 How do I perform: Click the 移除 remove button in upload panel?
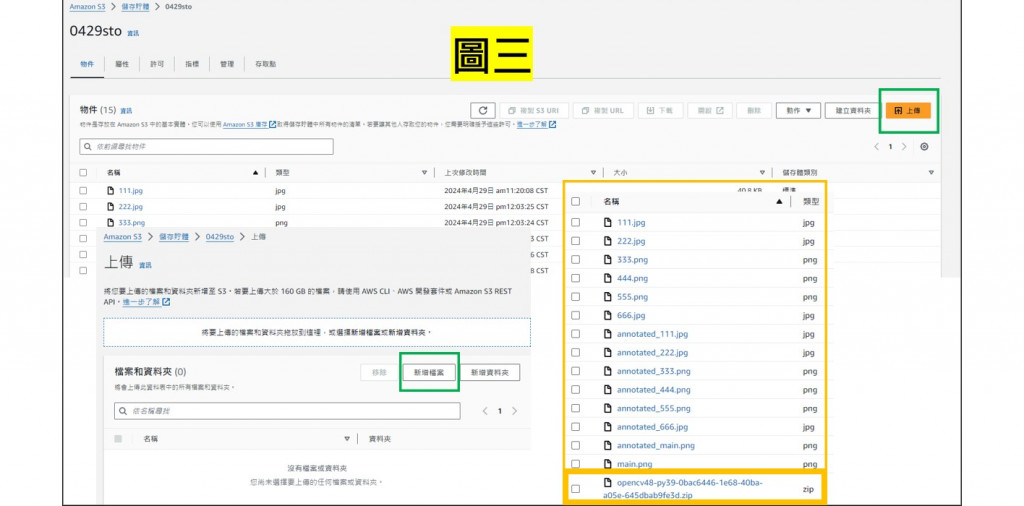[379, 372]
